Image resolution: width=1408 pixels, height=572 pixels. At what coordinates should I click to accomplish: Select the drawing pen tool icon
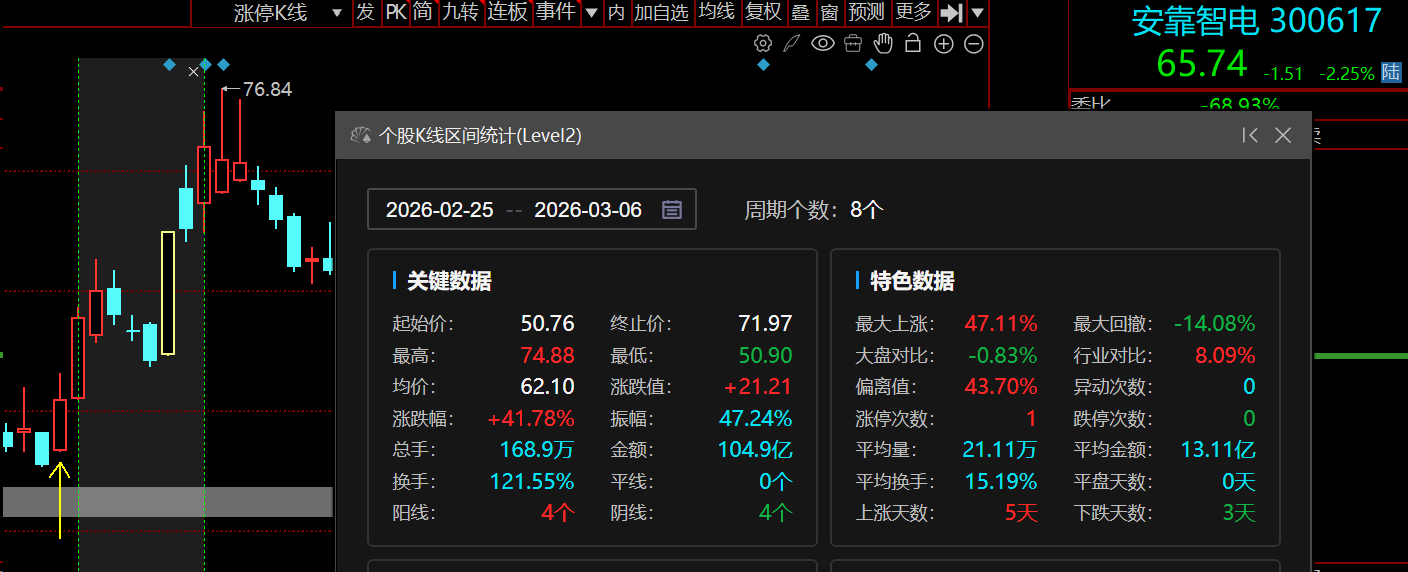coord(792,43)
